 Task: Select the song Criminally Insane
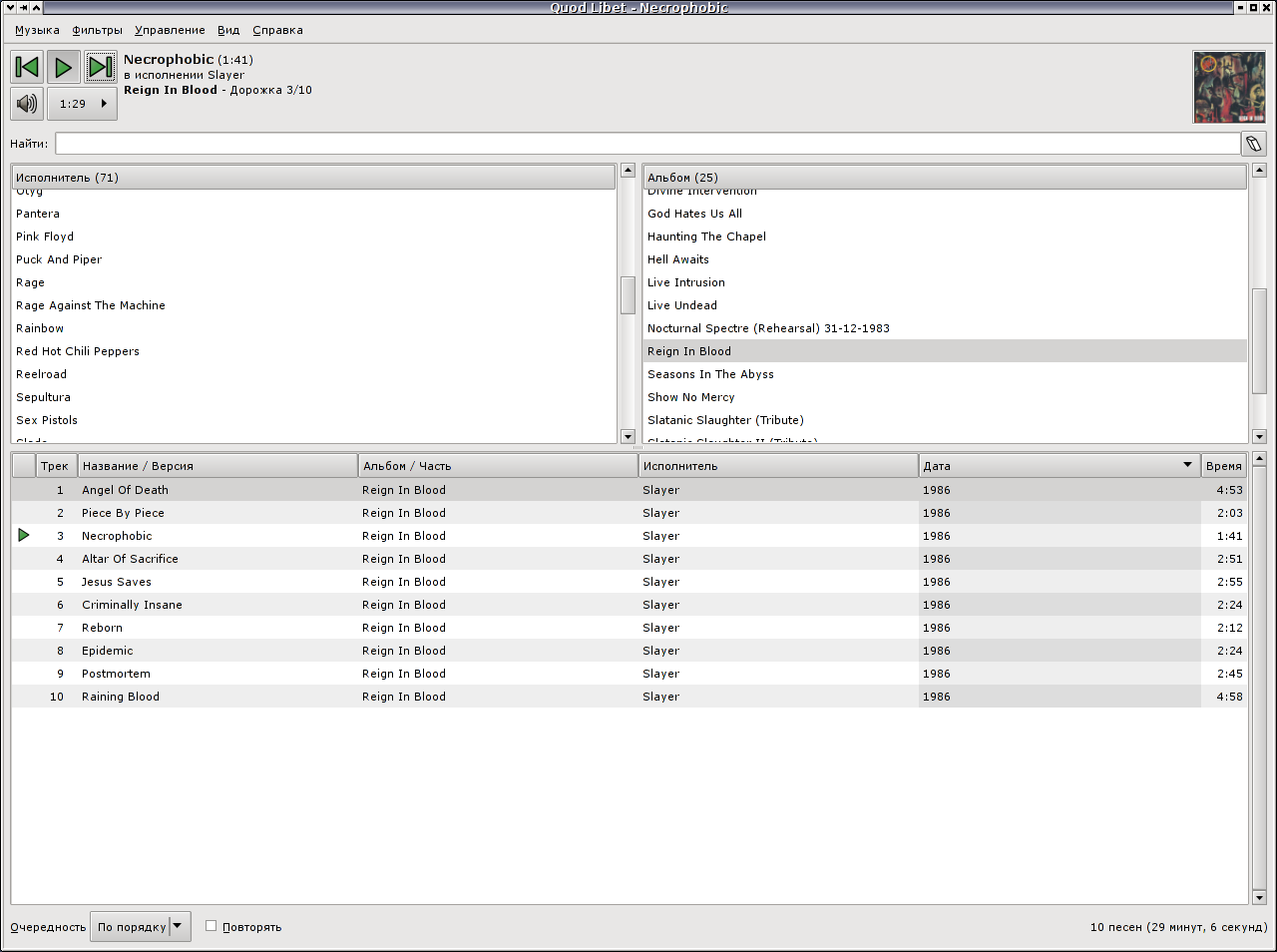630,605
